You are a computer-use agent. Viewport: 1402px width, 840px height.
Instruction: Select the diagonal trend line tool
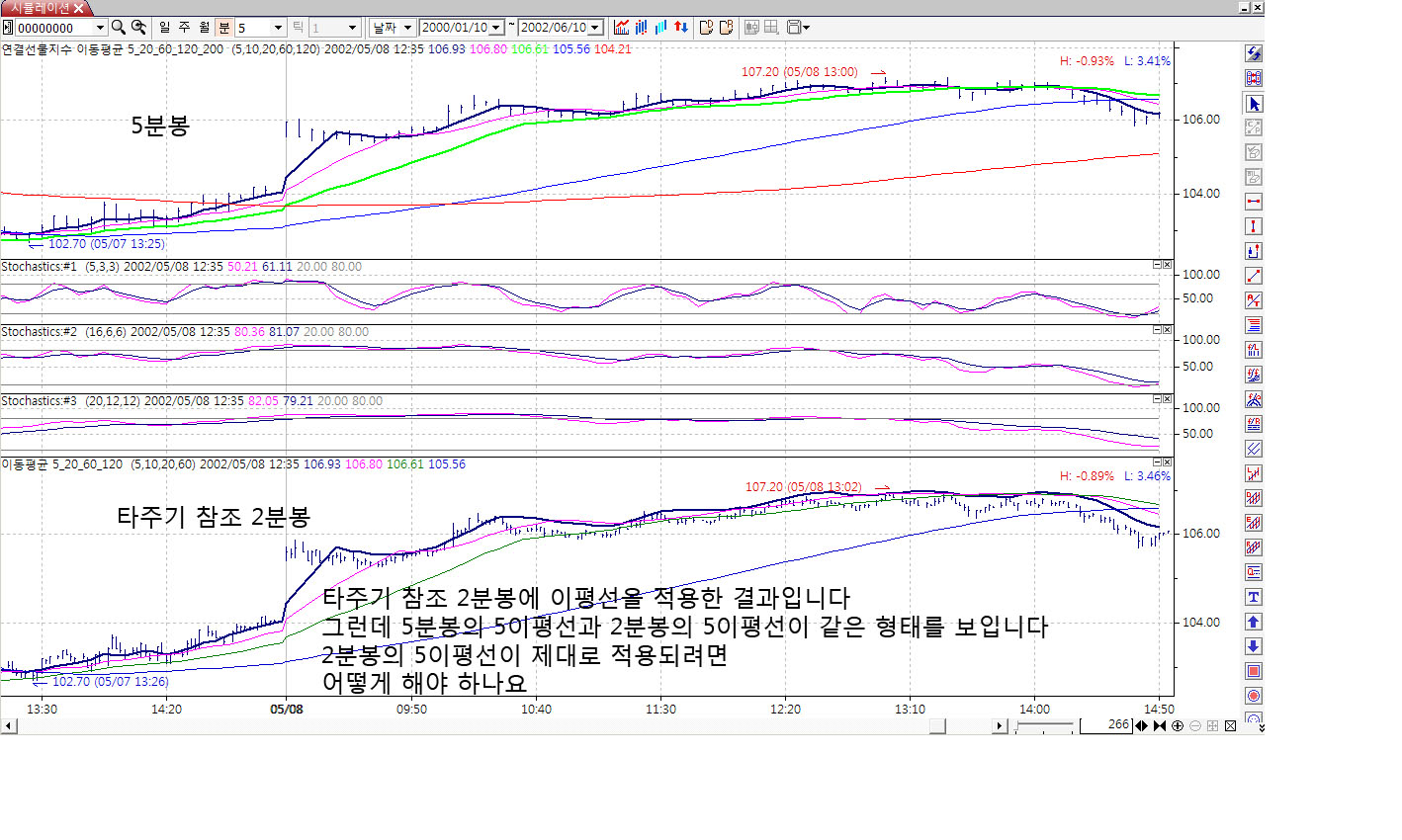pyautogui.click(x=1254, y=276)
